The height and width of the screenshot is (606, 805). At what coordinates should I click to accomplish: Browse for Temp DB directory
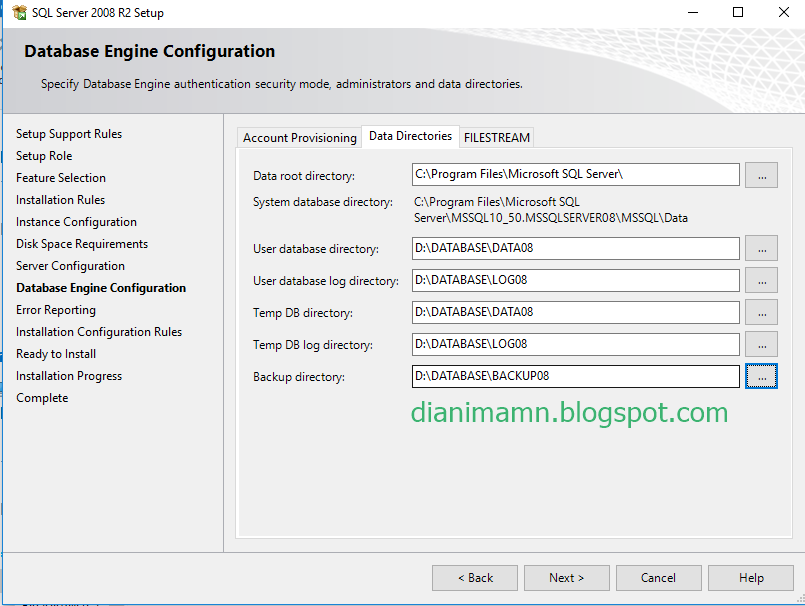(x=761, y=312)
